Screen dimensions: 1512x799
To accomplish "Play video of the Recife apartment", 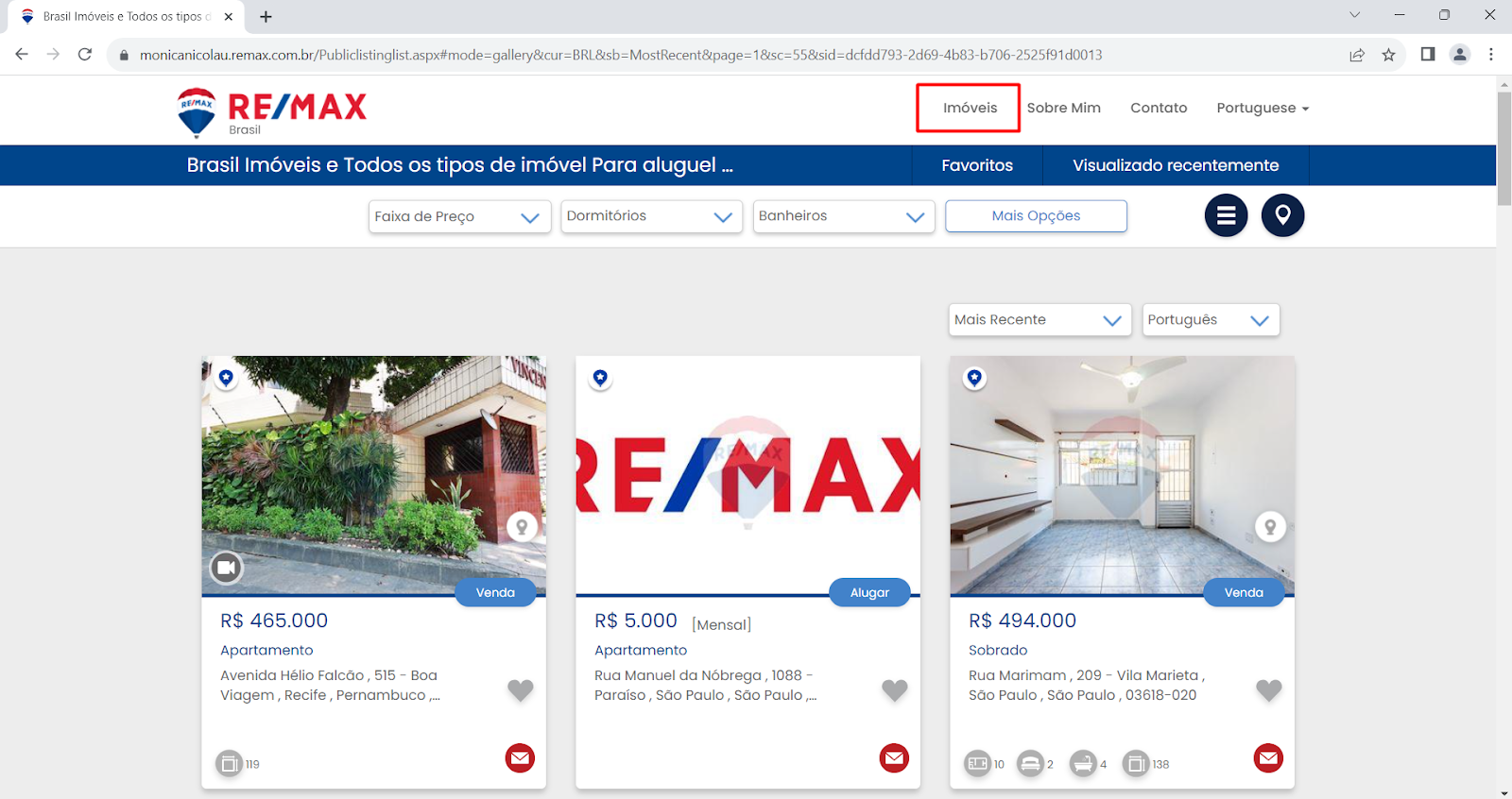I will [226, 568].
